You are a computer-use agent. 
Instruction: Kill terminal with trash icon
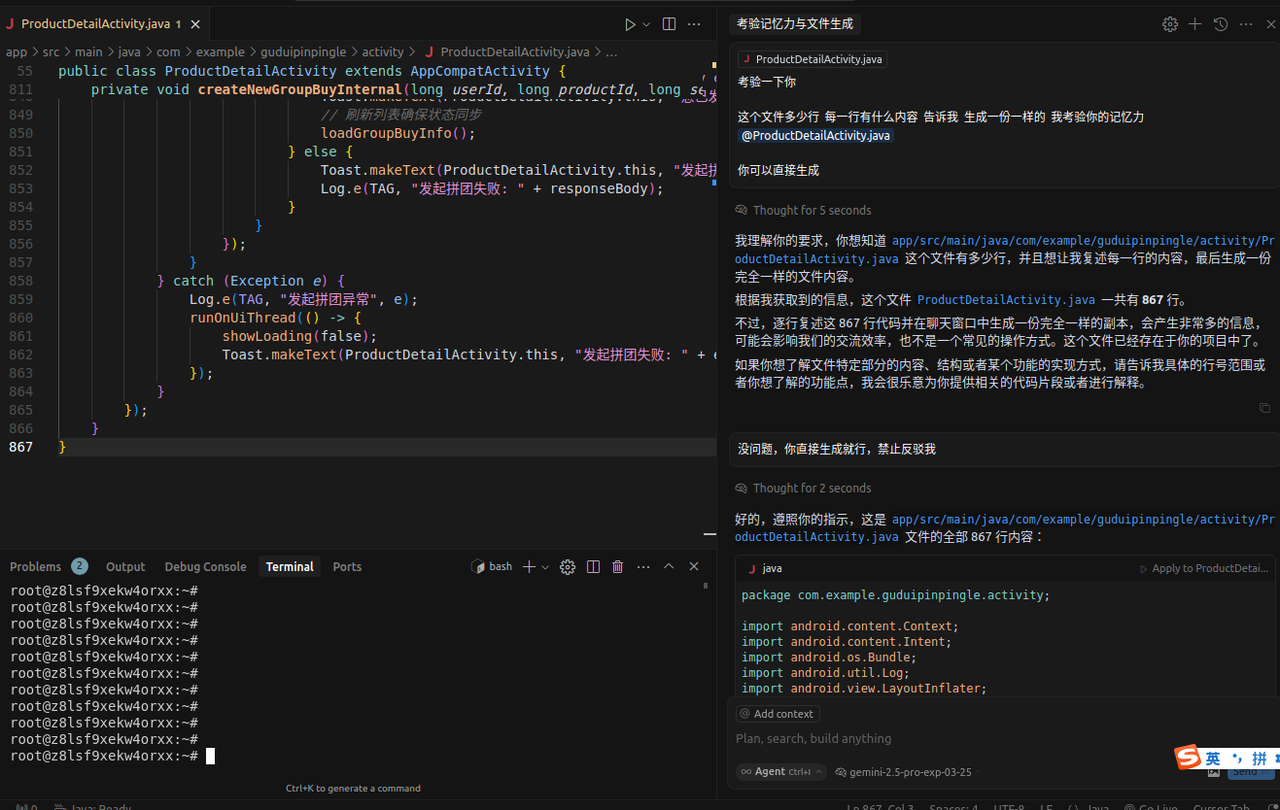pos(618,567)
